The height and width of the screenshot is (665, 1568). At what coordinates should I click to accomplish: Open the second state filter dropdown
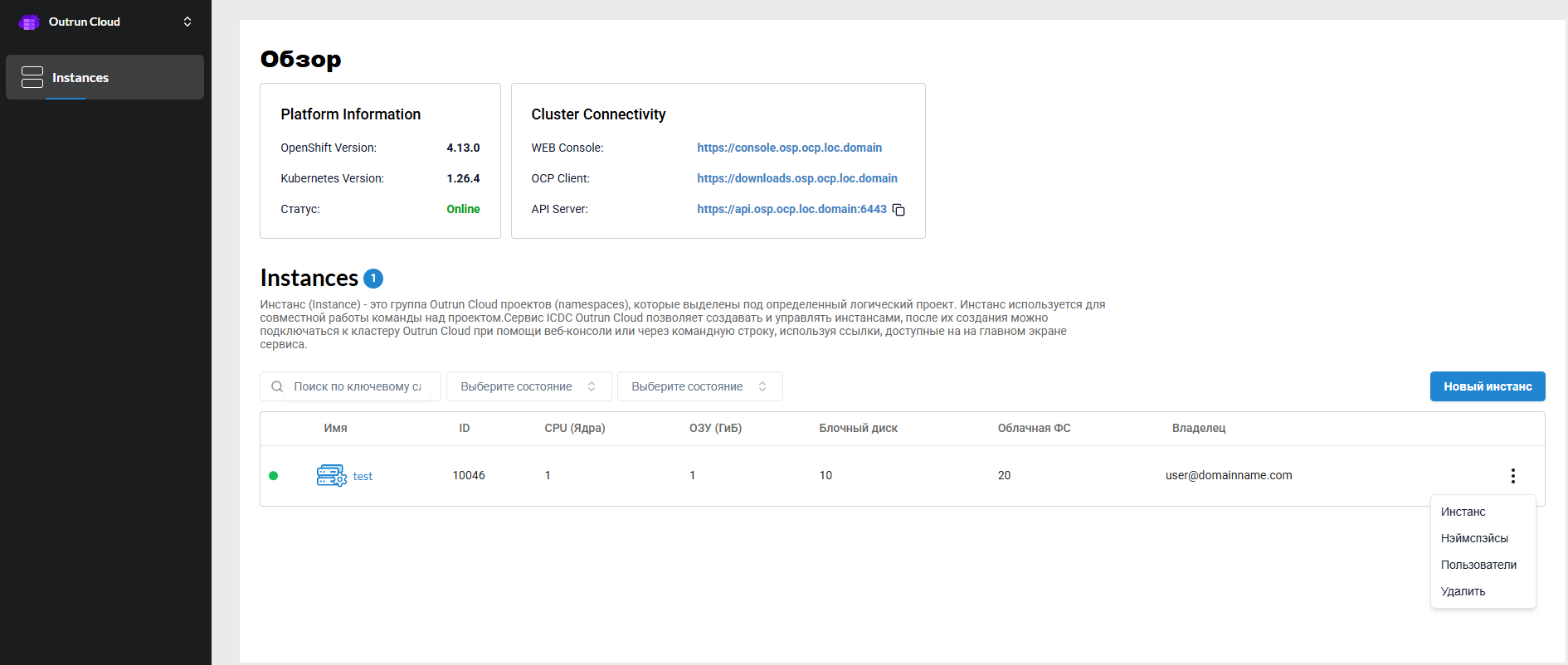[699, 386]
